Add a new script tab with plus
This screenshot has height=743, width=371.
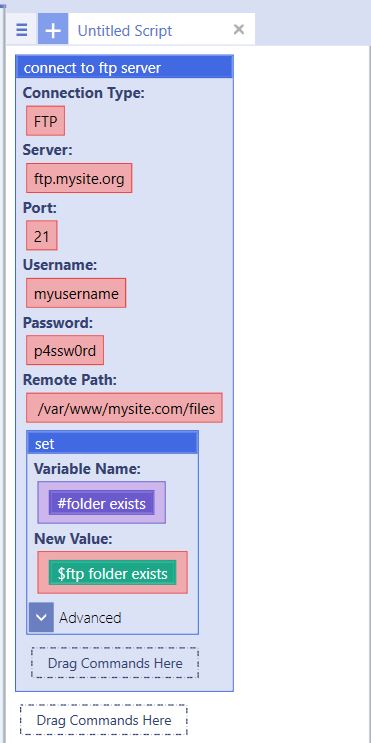(x=53, y=30)
